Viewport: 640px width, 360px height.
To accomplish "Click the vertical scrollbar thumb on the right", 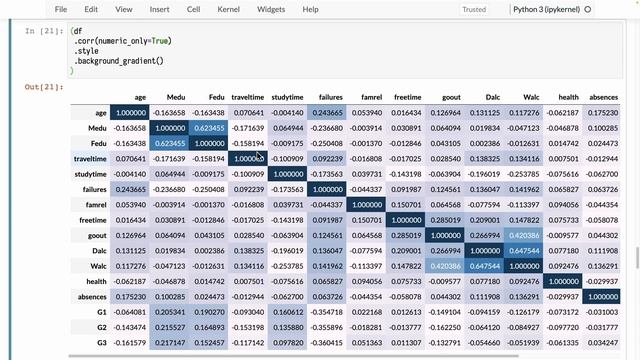I will [x=638, y=258].
